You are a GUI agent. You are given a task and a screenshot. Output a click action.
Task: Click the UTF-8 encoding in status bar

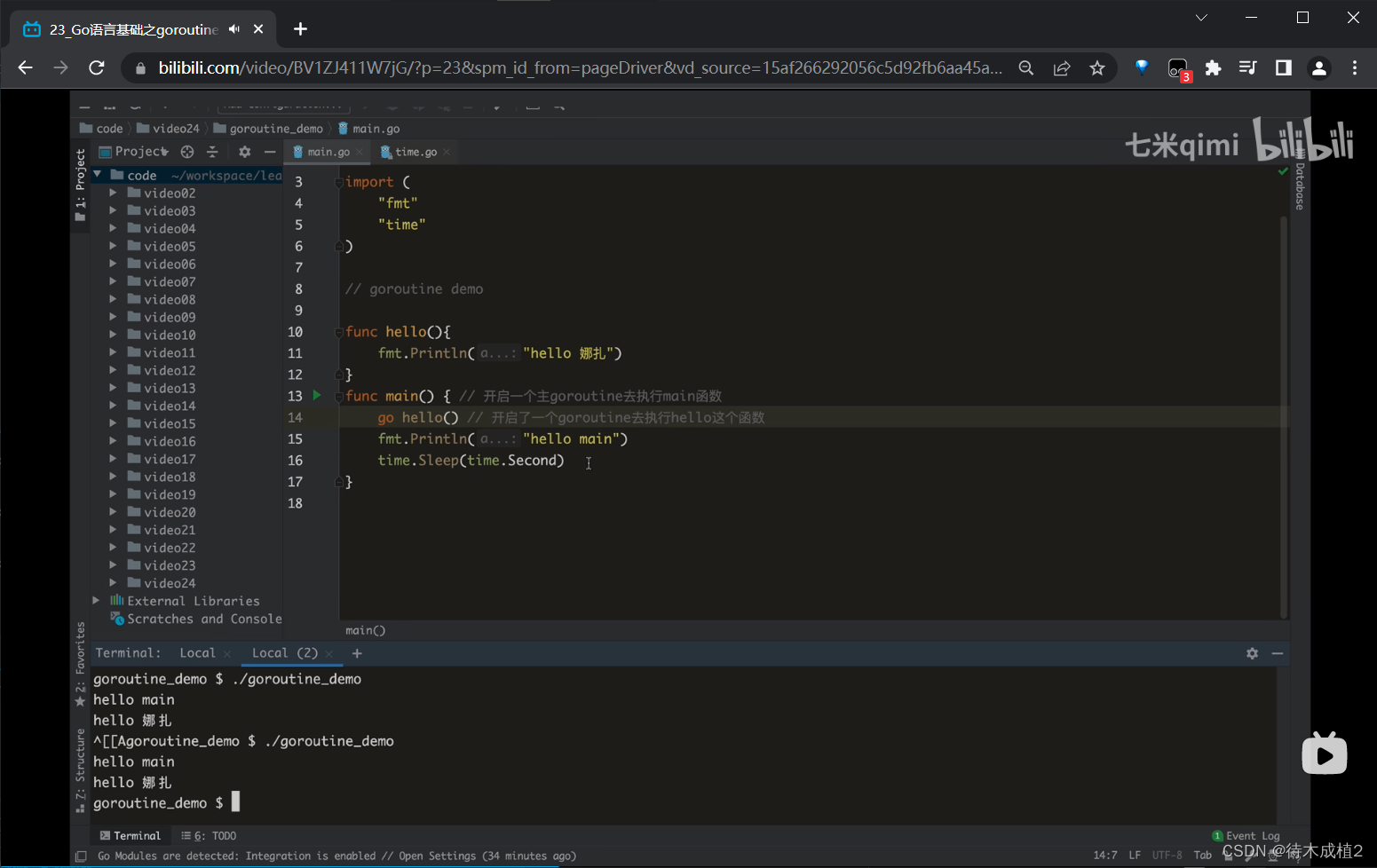(x=1167, y=855)
